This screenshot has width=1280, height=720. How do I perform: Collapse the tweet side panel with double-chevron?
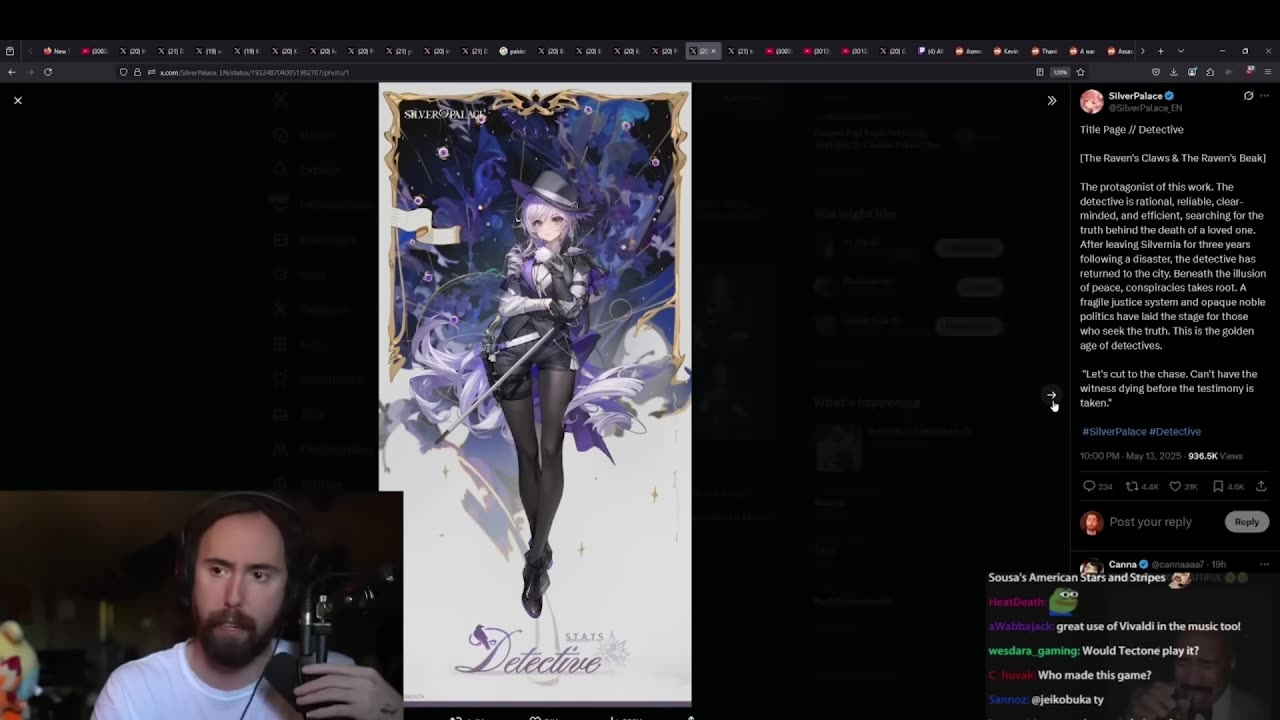pos(1051,100)
